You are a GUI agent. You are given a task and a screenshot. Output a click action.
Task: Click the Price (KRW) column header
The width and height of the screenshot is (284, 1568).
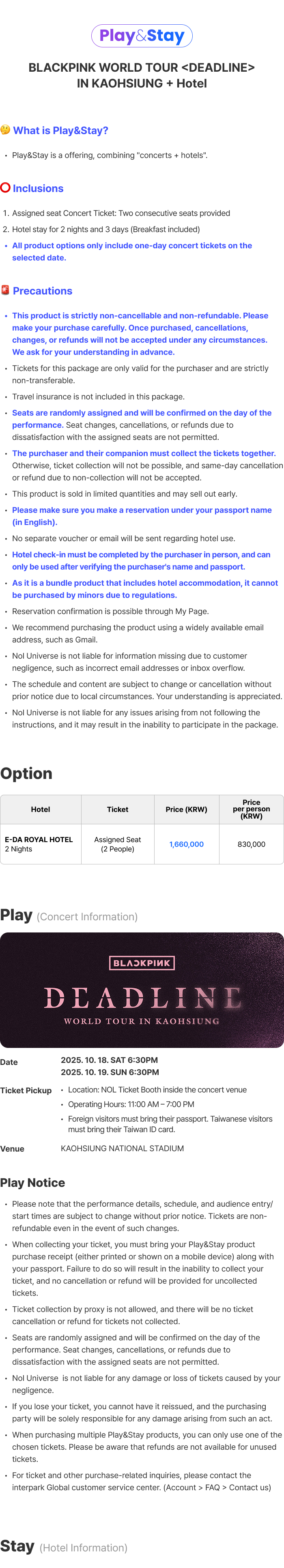pyautogui.click(x=187, y=810)
